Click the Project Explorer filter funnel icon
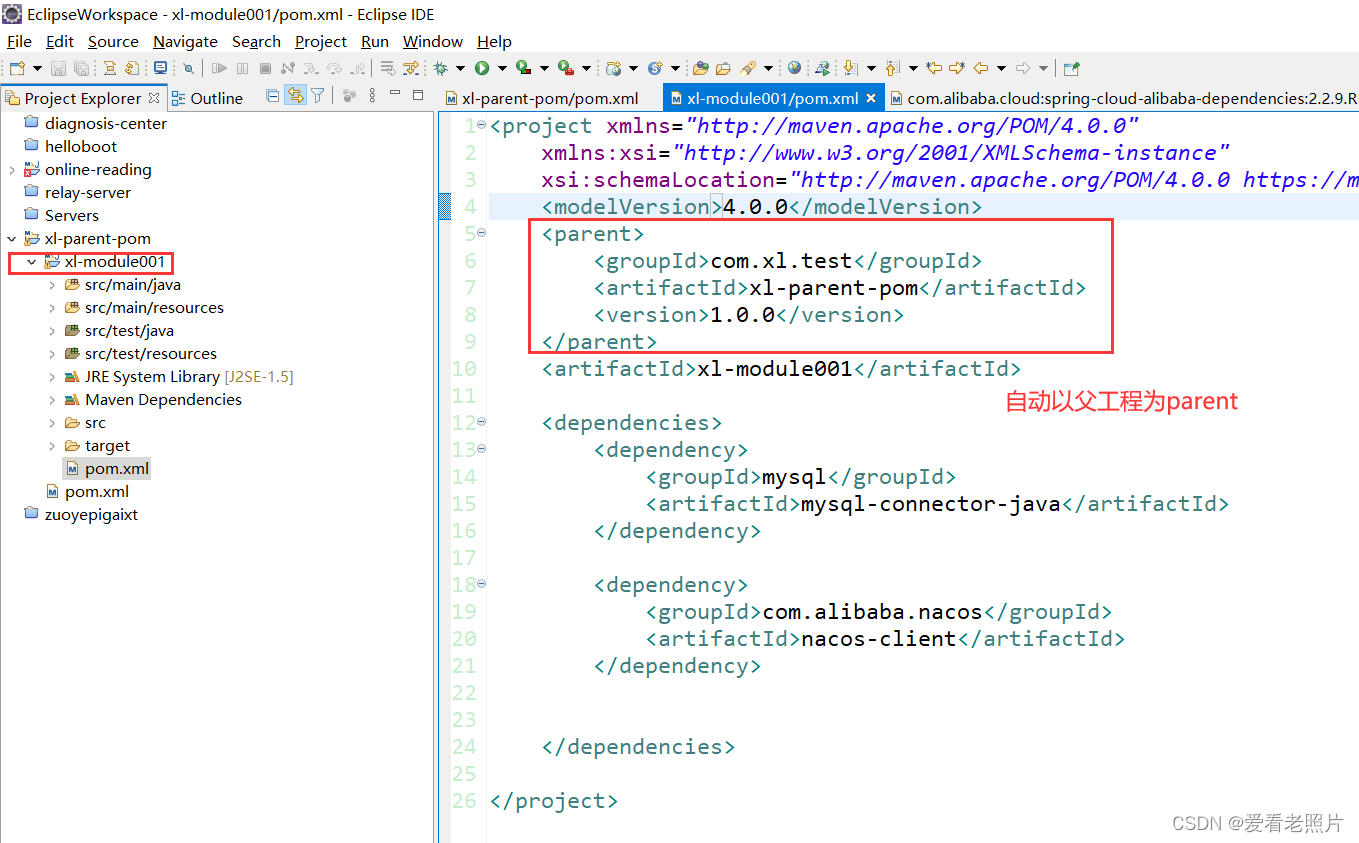 [x=317, y=96]
